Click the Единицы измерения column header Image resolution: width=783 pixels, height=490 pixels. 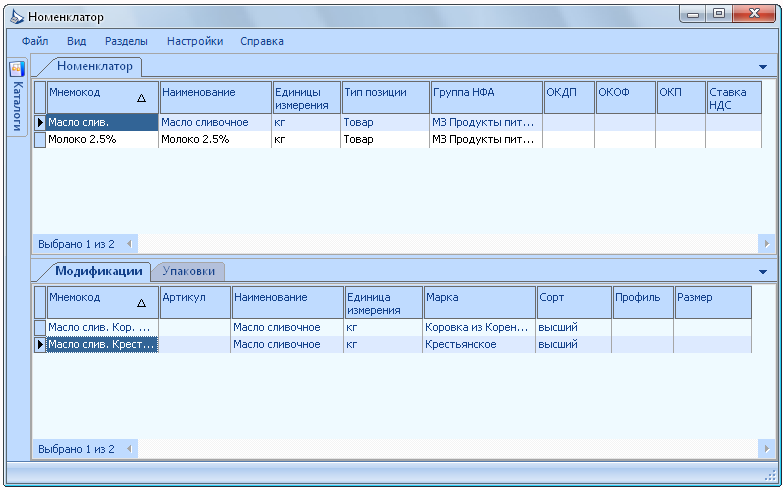coord(307,97)
